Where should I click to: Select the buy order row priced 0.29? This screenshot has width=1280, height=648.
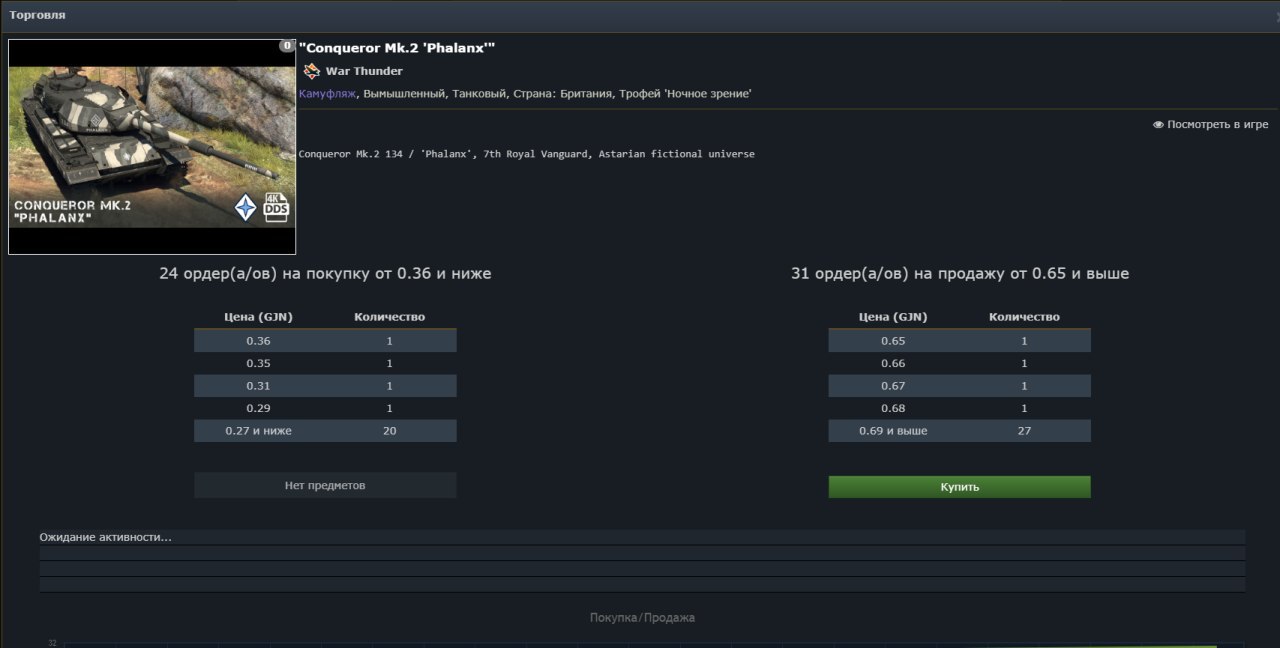point(325,408)
